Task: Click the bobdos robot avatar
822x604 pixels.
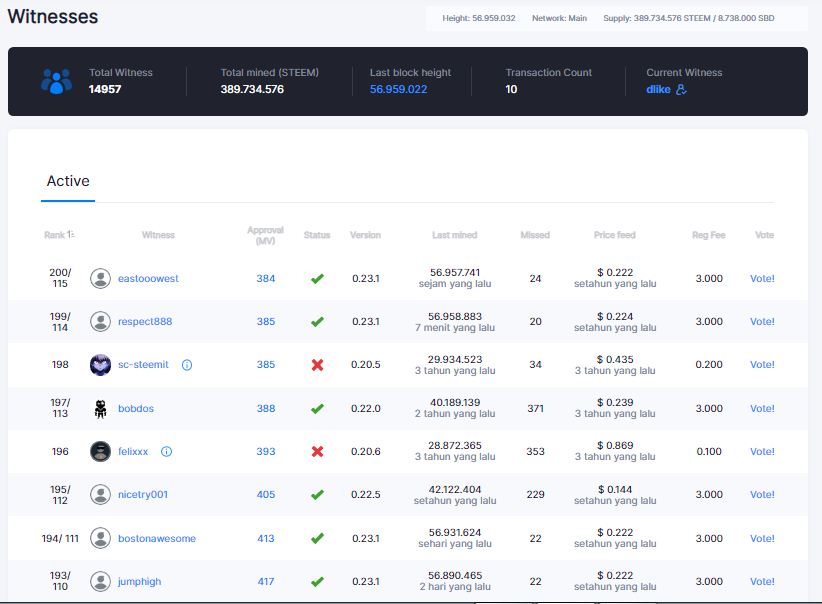Action: pyautogui.click(x=100, y=408)
